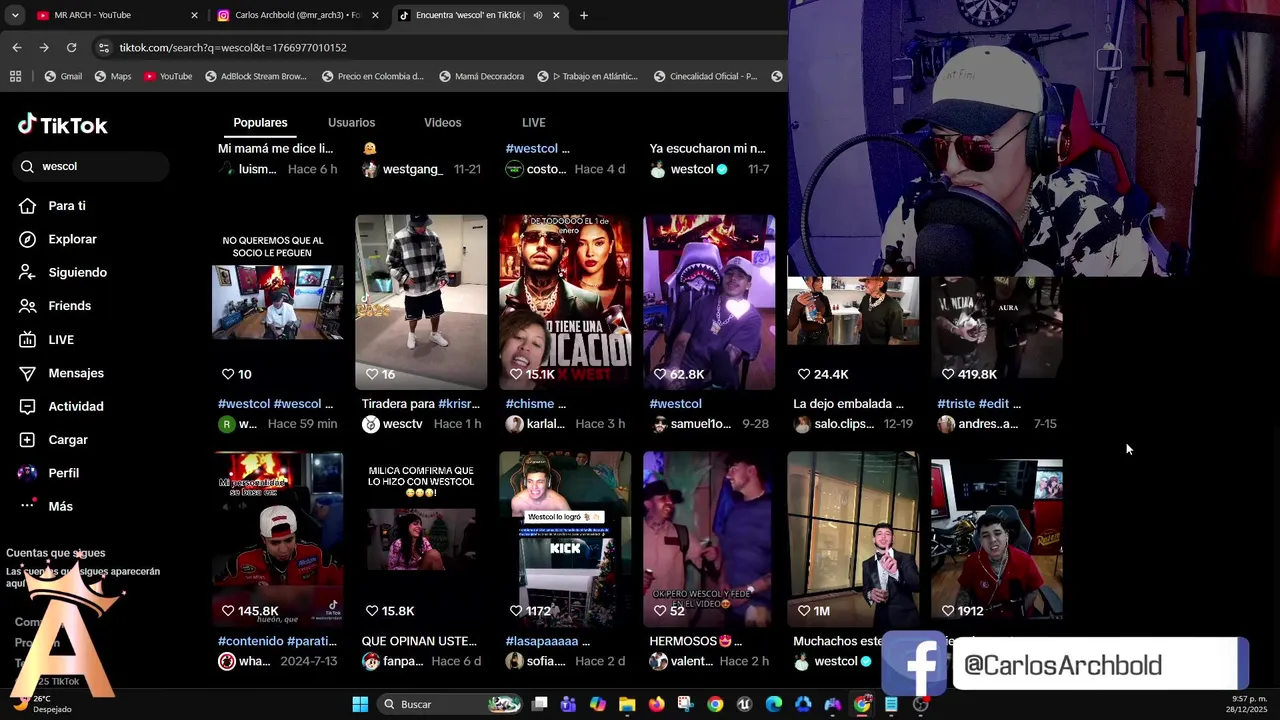The width and height of the screenshot is (1280, 720).
Task: Open Microsoft Teams from the taskbar
Action: point(568,704)
